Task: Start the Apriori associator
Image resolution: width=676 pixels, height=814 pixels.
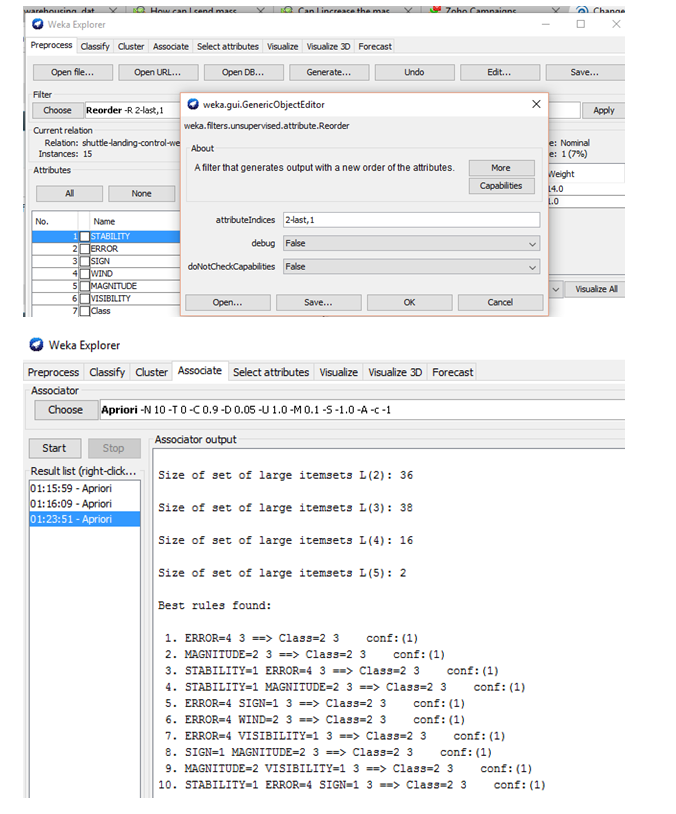Action: 55,449
